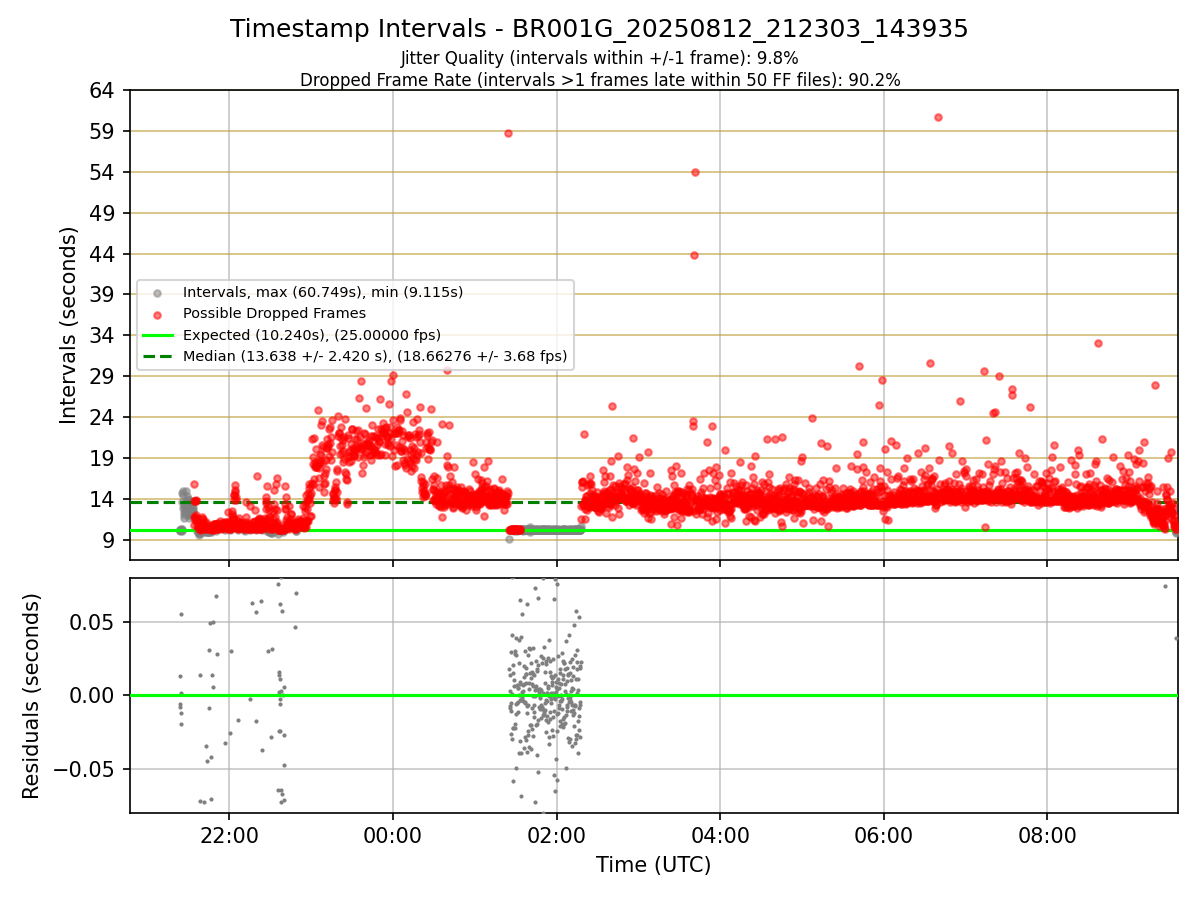The width and height of the screenshot is (1200, 900).
Task: Click the red outlier near 33 seconds after 08:00
Action: click(x=1098, y=343)
